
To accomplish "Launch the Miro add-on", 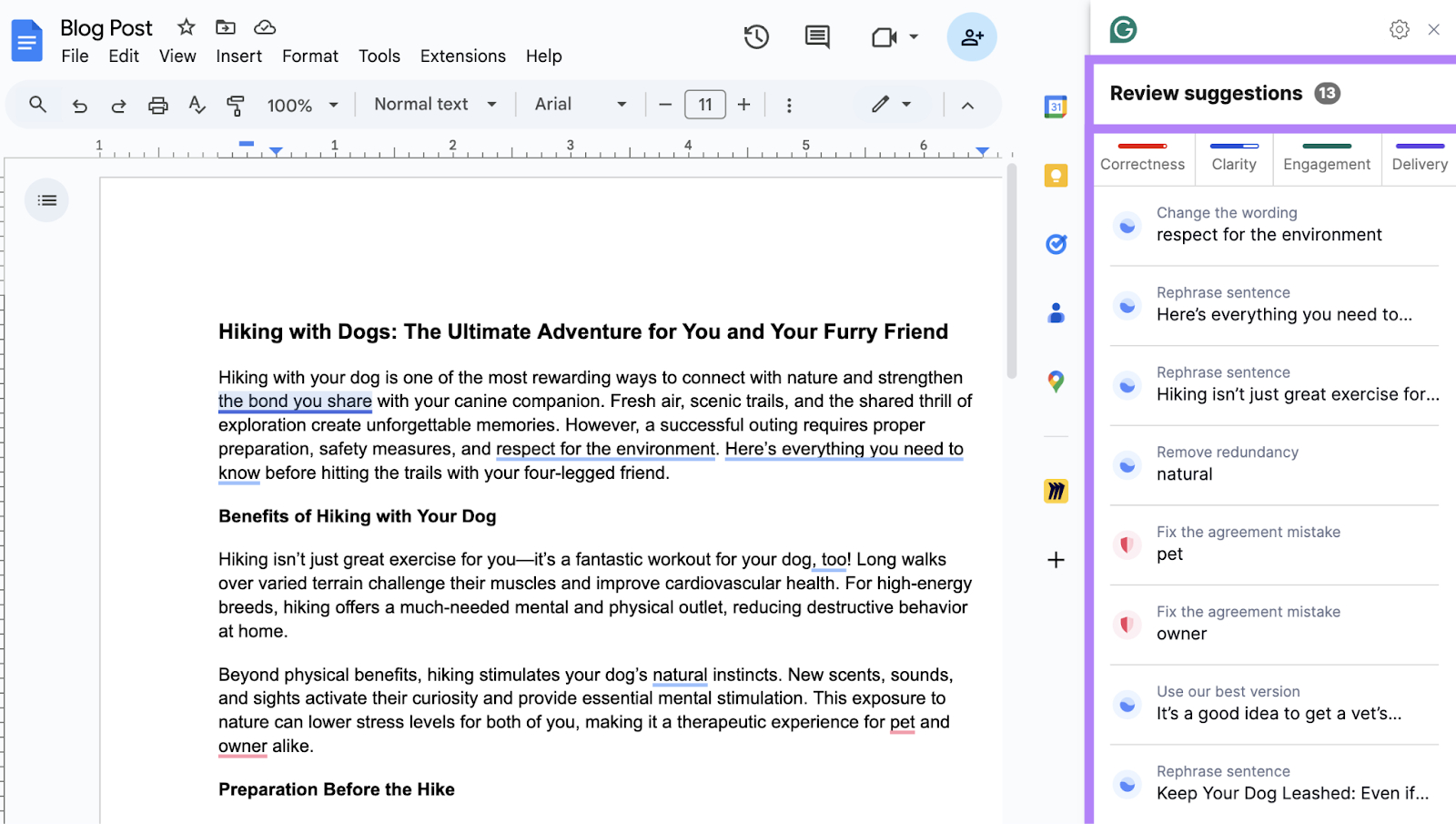I will [x=1056, y=491].
